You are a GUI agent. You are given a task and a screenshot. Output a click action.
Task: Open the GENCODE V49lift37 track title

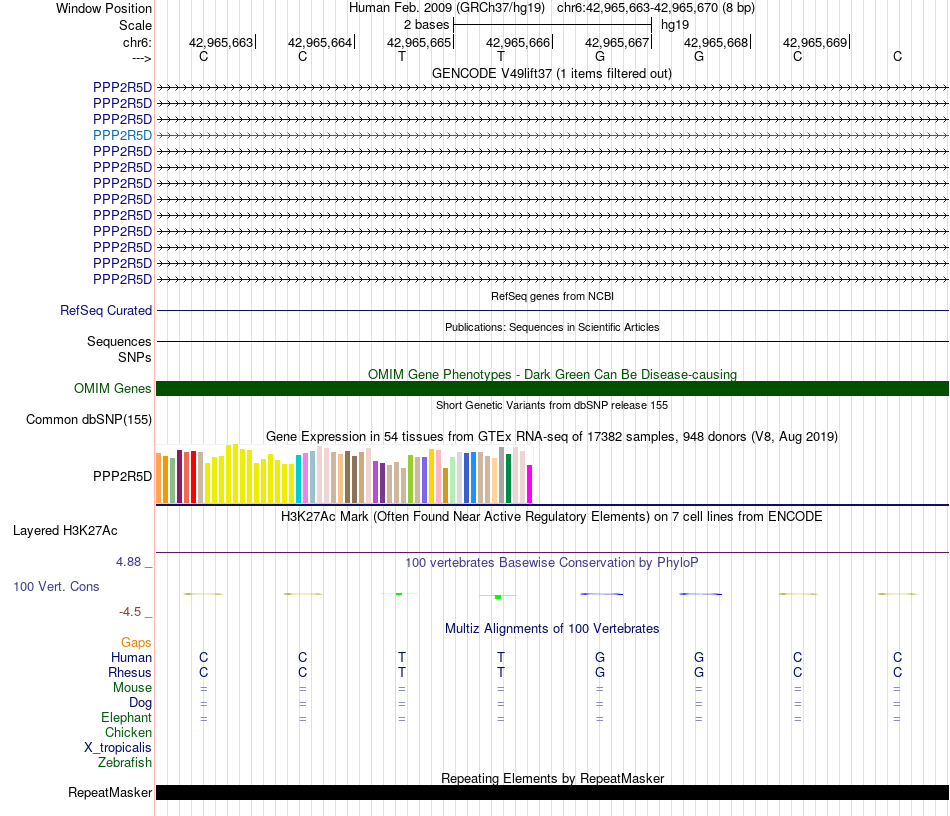(x=552, y=73)
